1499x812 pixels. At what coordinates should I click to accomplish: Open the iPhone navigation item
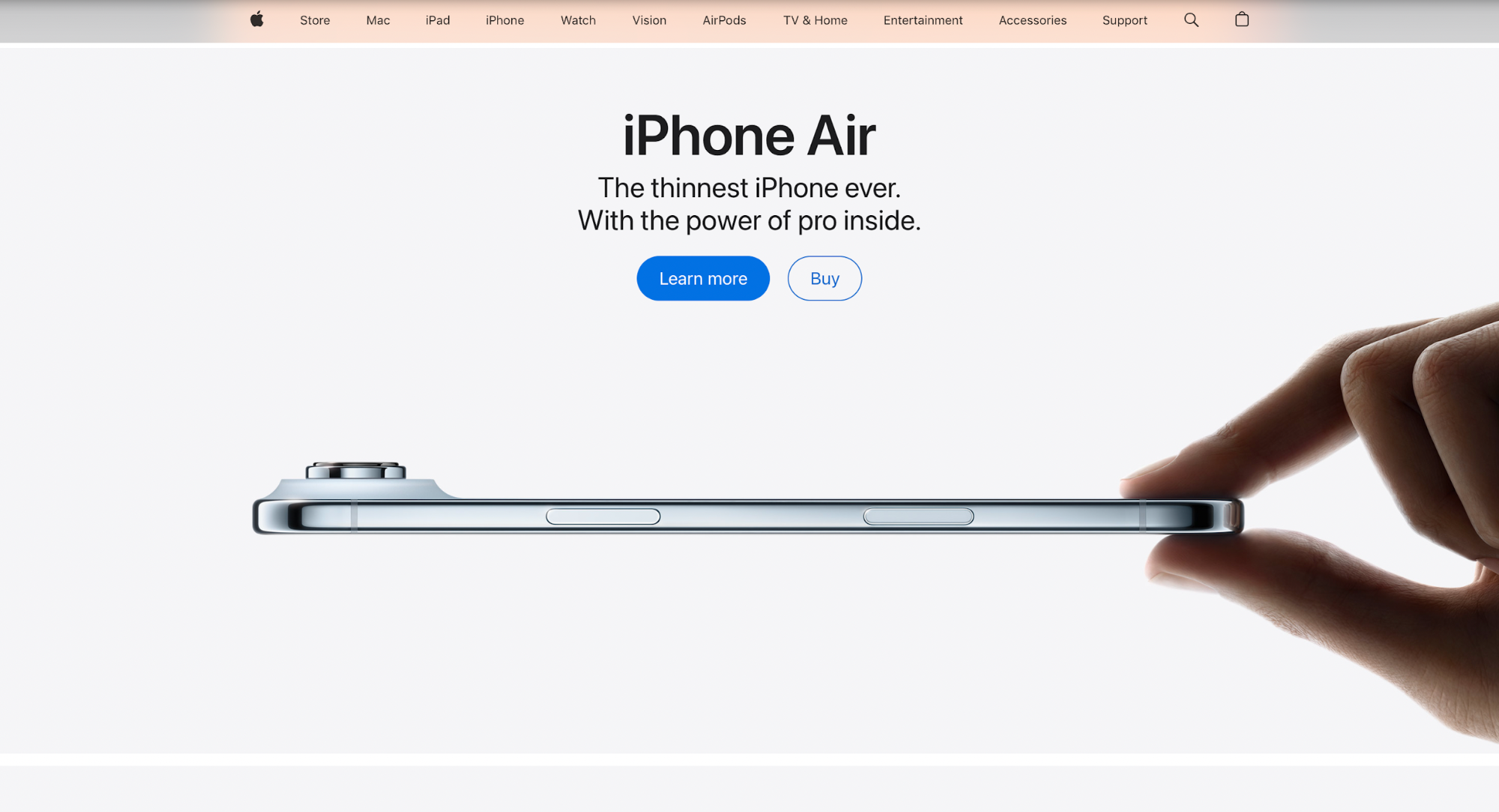[x=505, y=20]
